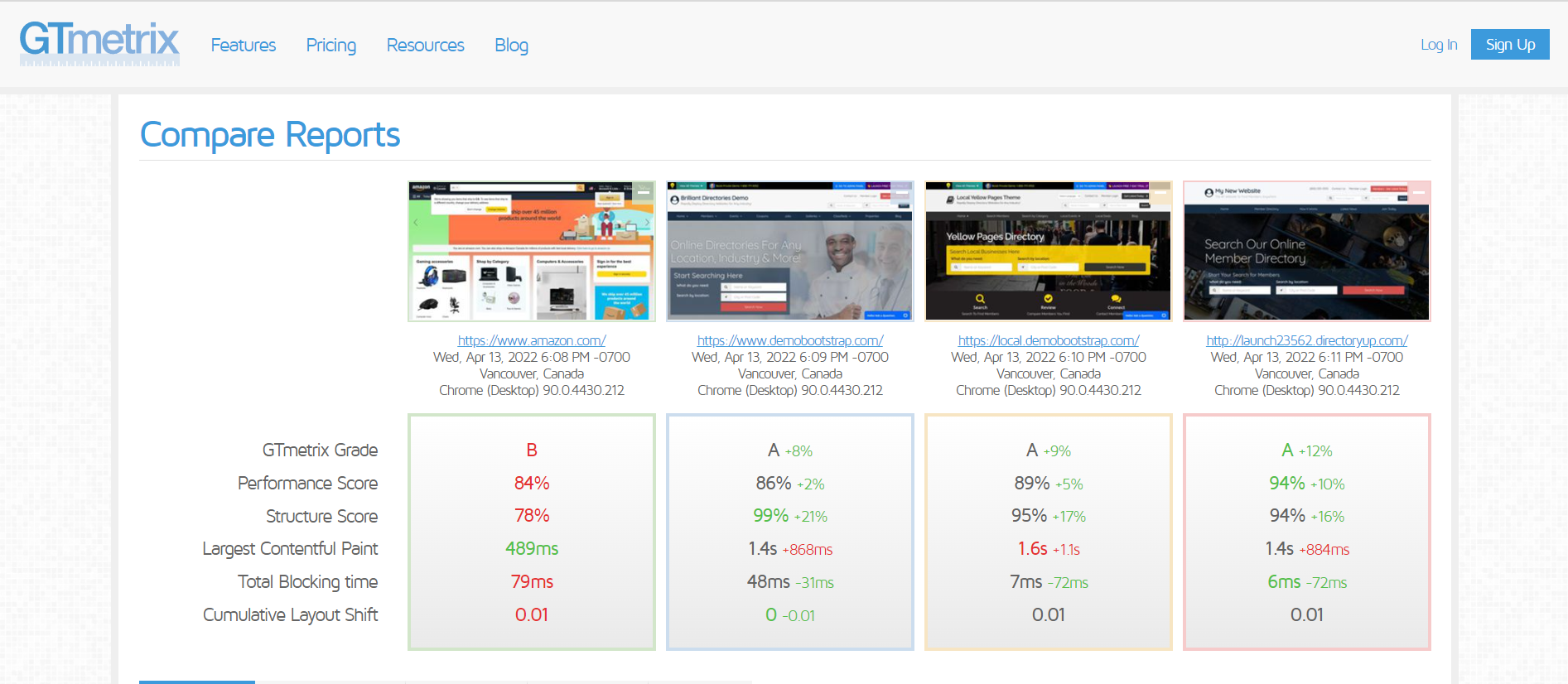
Task: Select the Structure Score row label
Action: pyautogui.click(x=321, y=516)
